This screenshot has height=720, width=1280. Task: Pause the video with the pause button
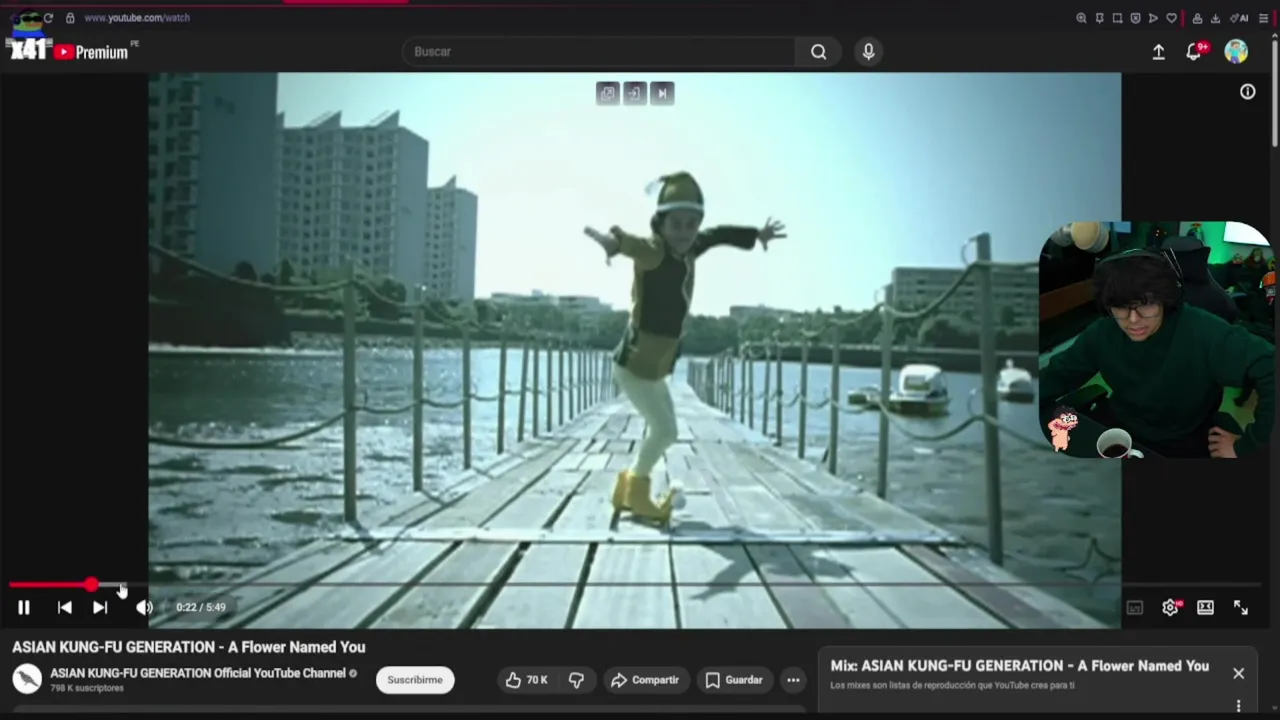tap(24, 607)
